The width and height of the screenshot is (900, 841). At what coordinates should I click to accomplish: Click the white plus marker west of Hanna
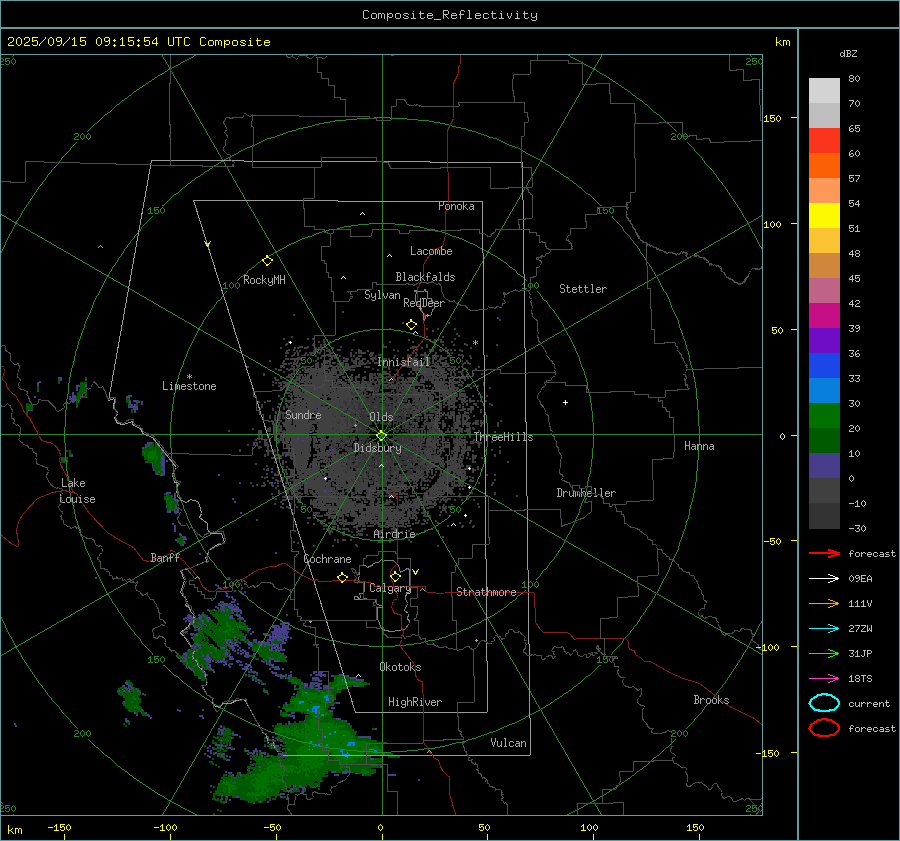click(x=565, y=402)
